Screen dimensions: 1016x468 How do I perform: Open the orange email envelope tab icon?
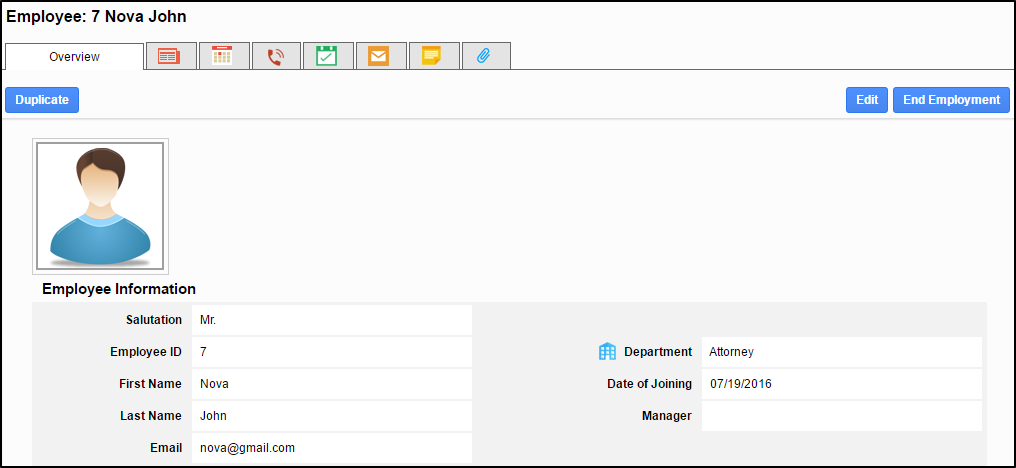(x=379, y=57)
